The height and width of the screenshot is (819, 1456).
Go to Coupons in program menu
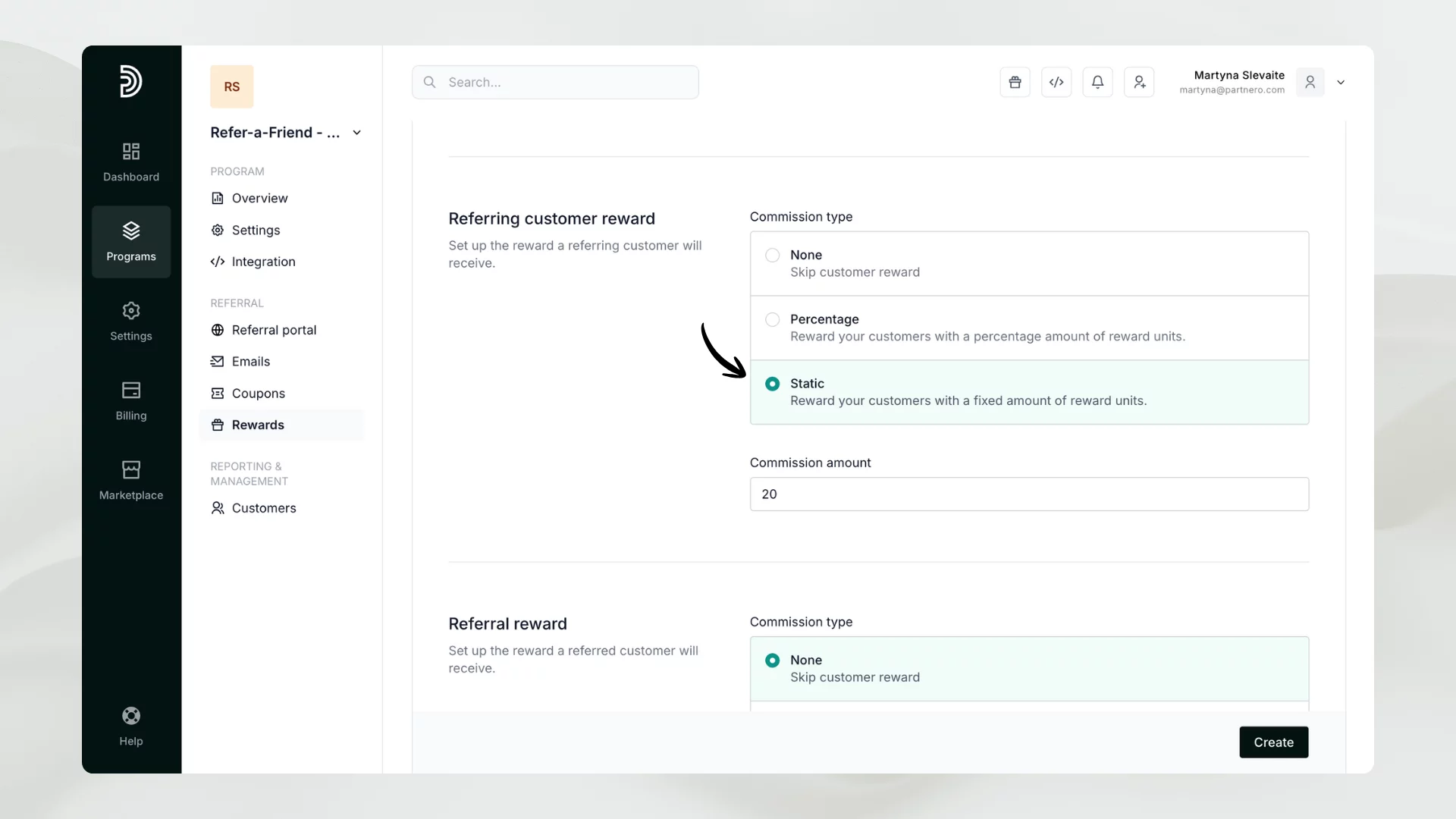(258, 394)
